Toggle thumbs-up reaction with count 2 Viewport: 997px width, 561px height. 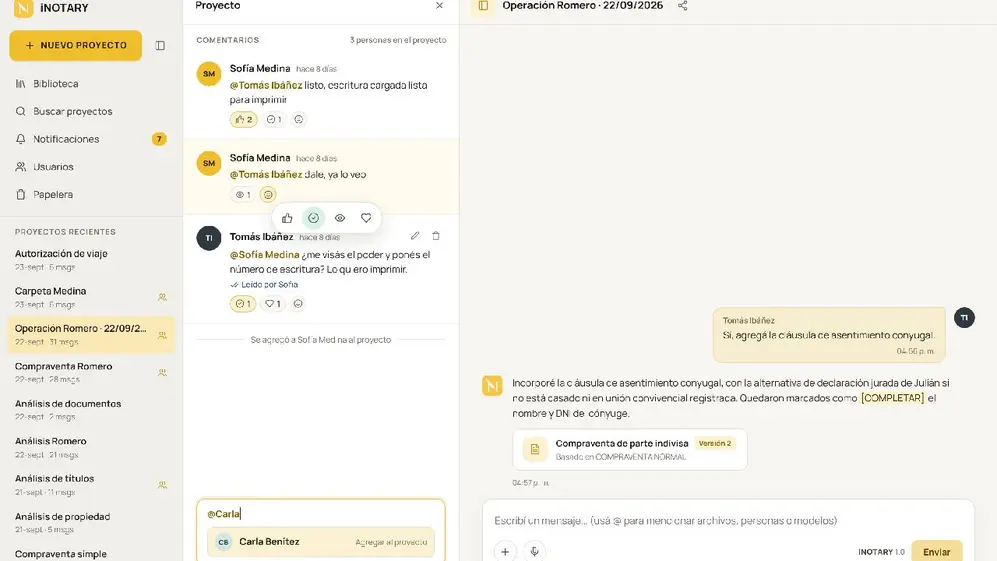[x=244, y=119]
